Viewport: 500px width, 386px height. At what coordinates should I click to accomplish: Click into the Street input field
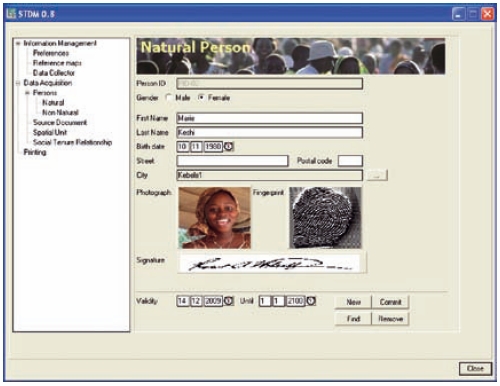pyautogui.click(x=232, y=161)
